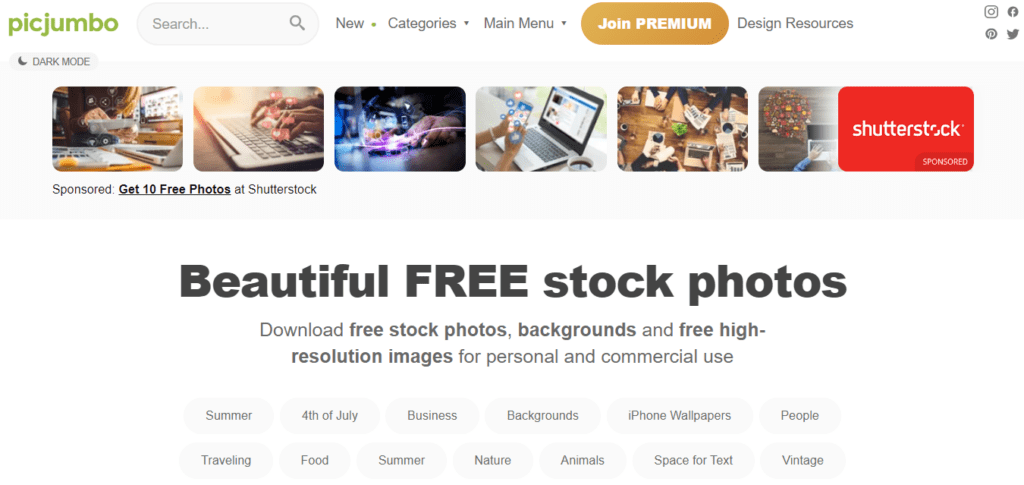Open picjumbo's Facebook page icon
This screenshot has width=1024, height=485.
click(1013, 12)
